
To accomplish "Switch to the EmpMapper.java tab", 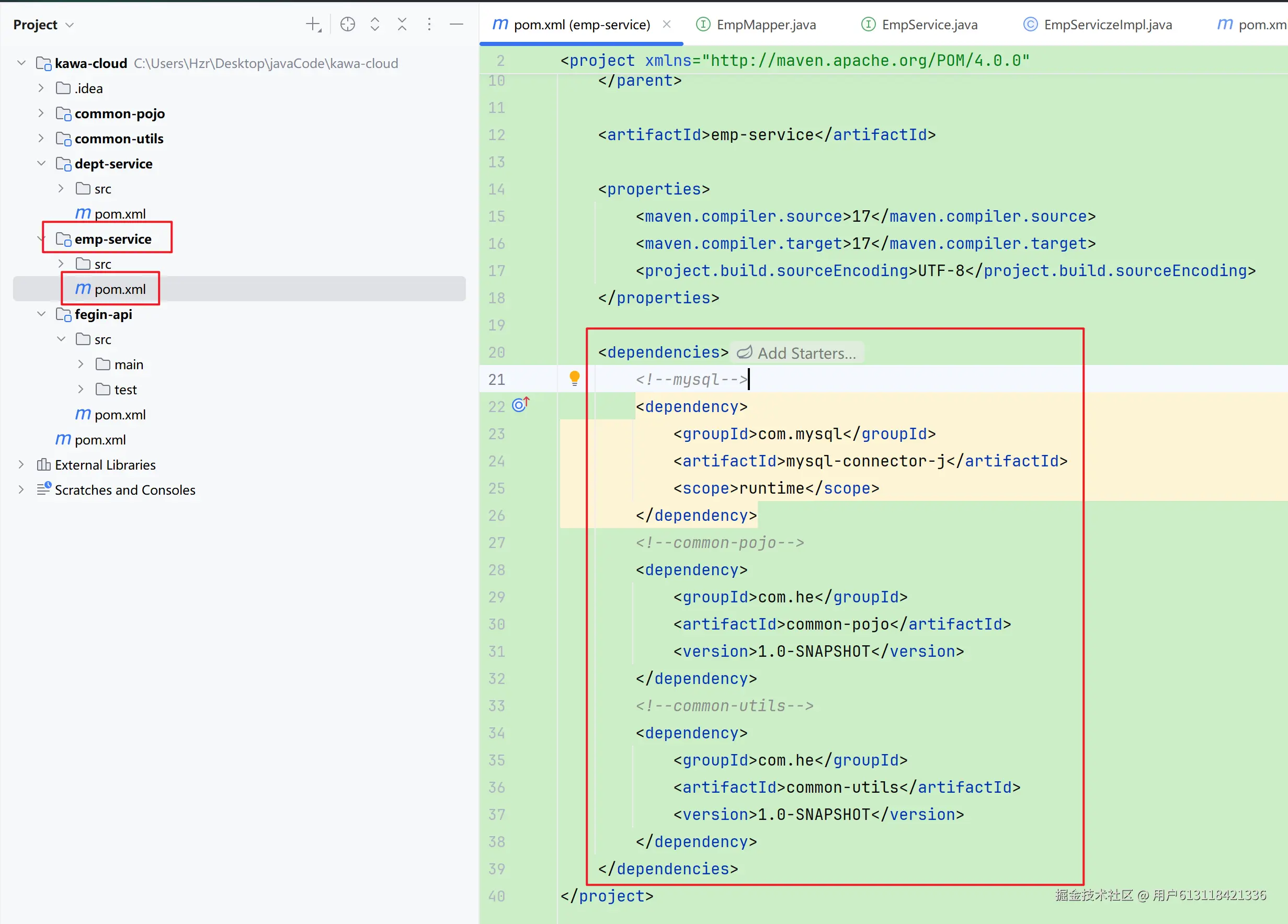I will (765, 25).
